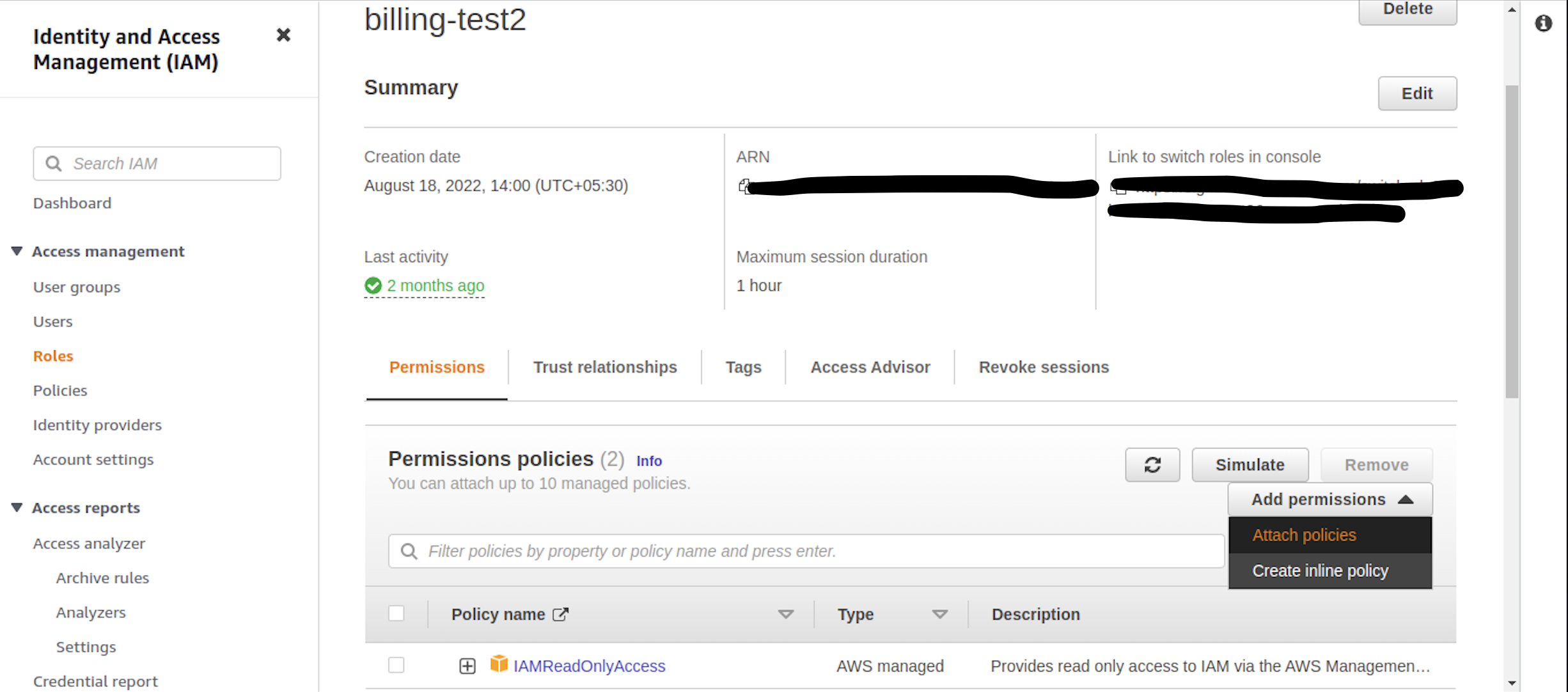Image resolution: width=1568 pixels, height=692 pixels.
Task: Click the Description column header
Action: tap(1035, 615)
